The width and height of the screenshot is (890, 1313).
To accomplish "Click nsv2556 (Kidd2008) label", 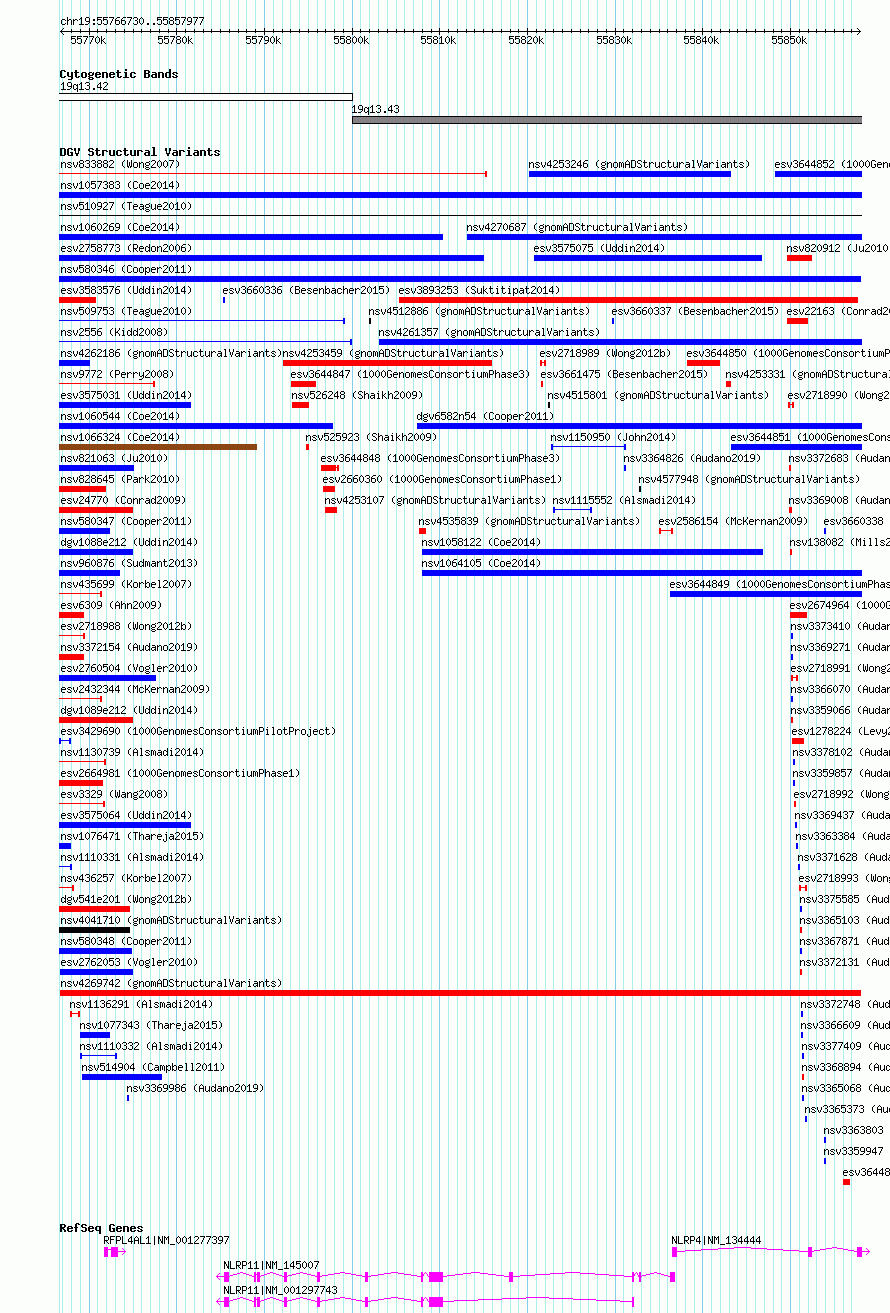I will tap(114, 332).
